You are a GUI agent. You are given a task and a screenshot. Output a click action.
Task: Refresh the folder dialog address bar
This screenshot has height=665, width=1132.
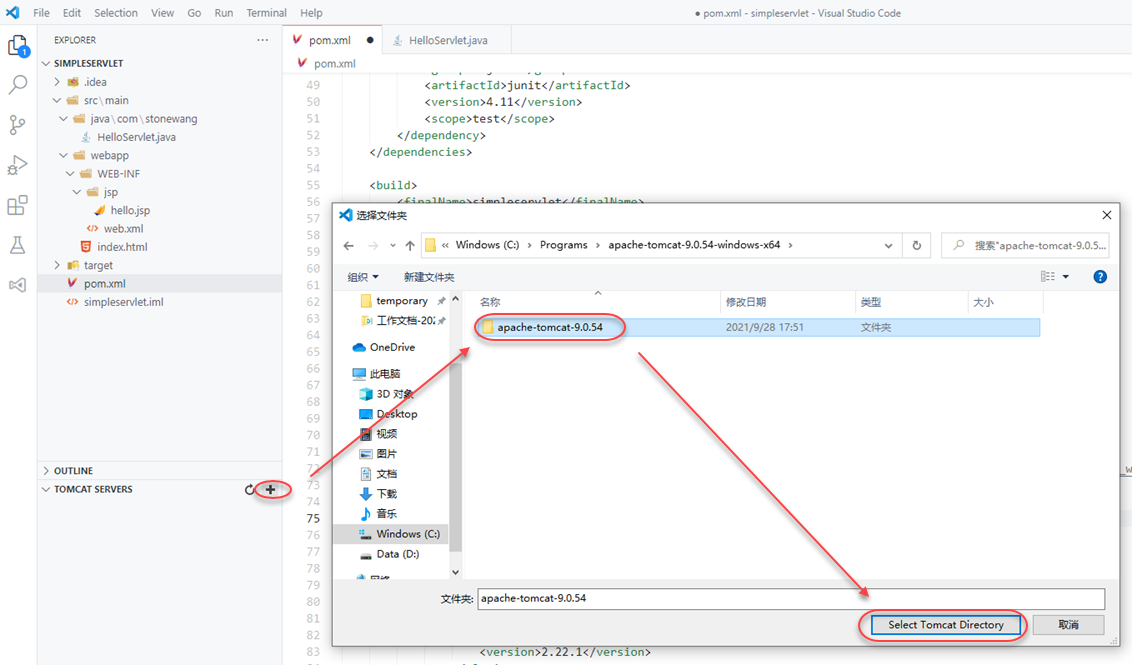[917, 245]
